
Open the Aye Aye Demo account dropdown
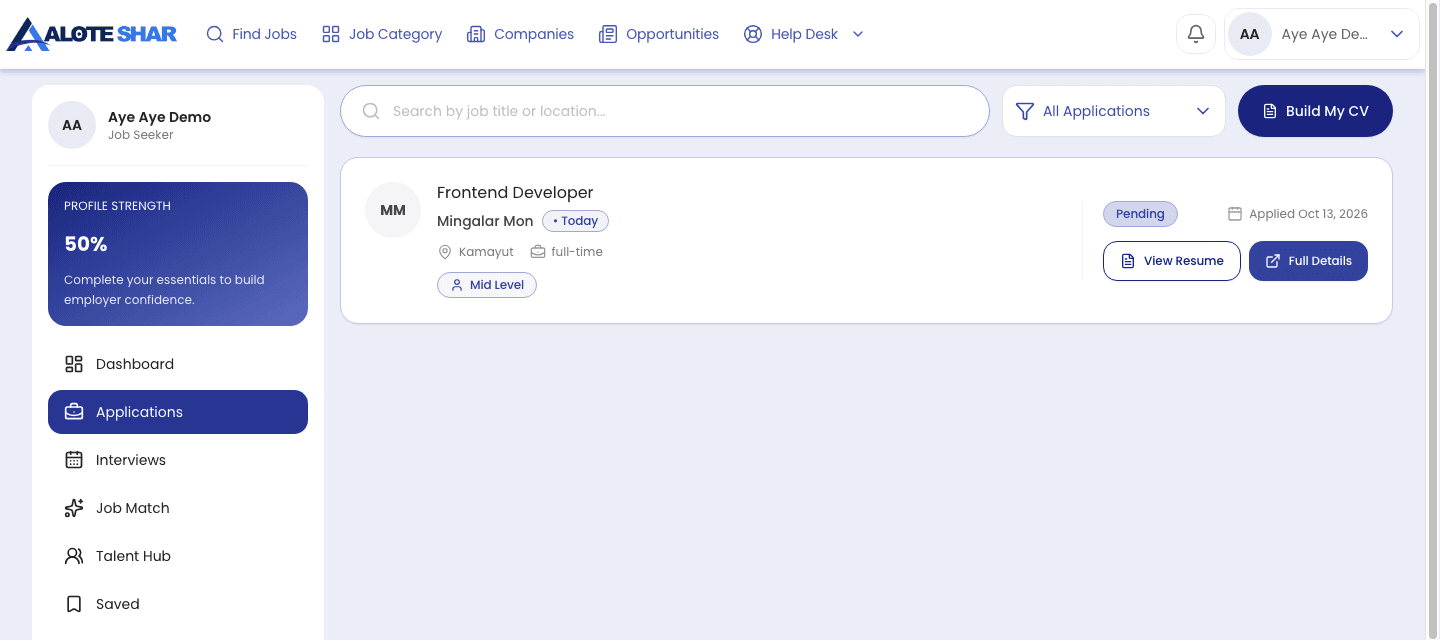[1322, 34]
